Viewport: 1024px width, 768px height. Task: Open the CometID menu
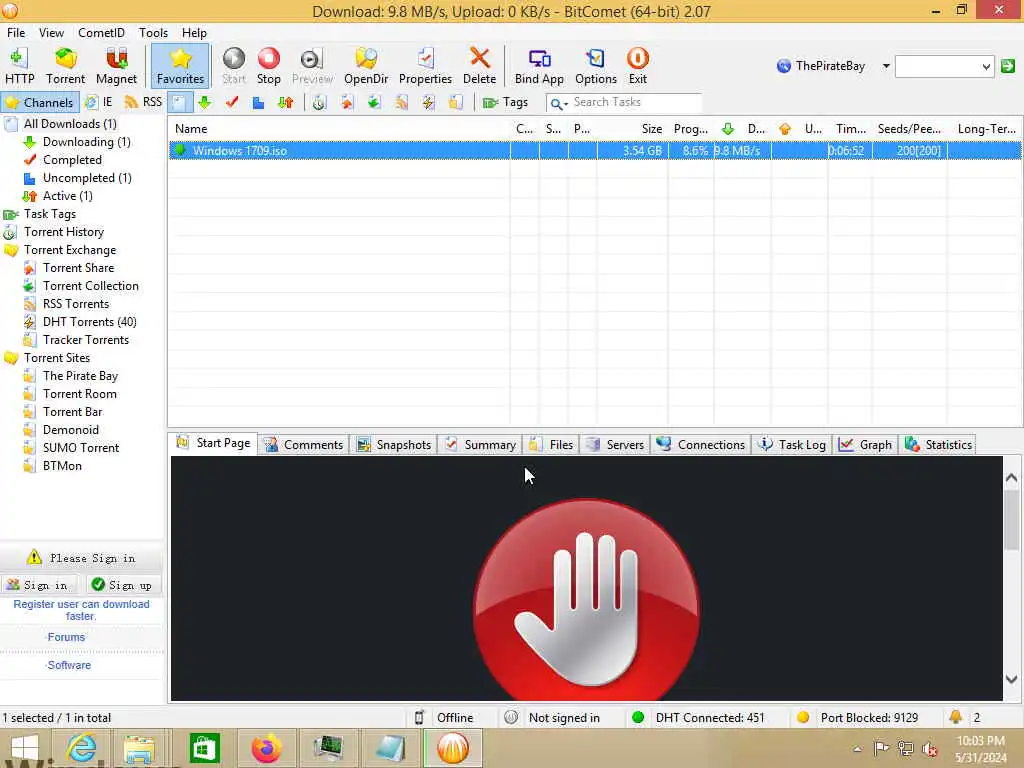pyautogui.click(x=101, y=33)
